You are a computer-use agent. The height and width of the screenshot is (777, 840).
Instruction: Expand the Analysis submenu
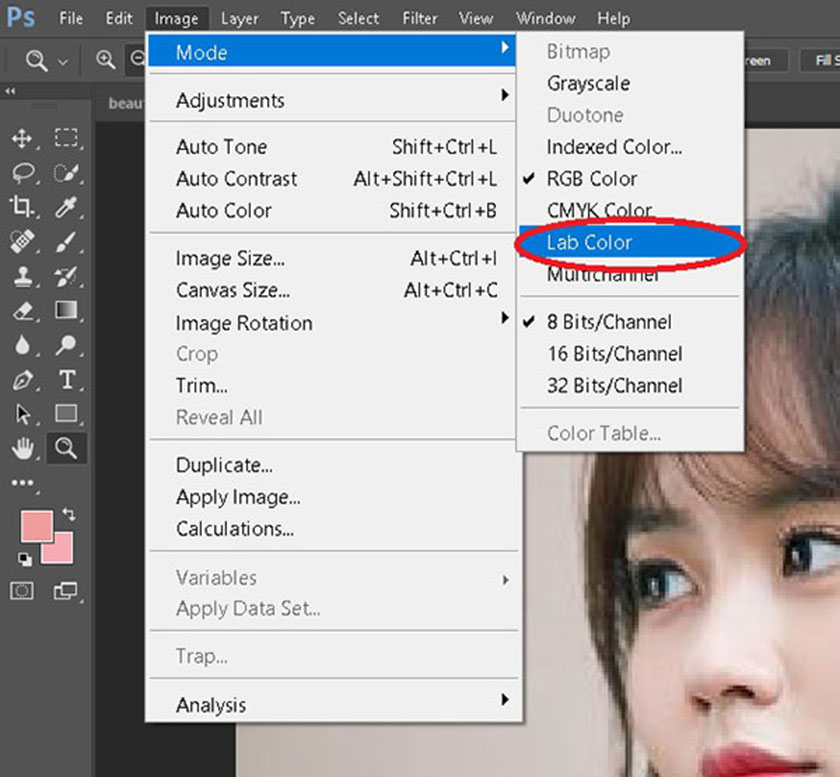pyautogui.click(x=332, y=704)
